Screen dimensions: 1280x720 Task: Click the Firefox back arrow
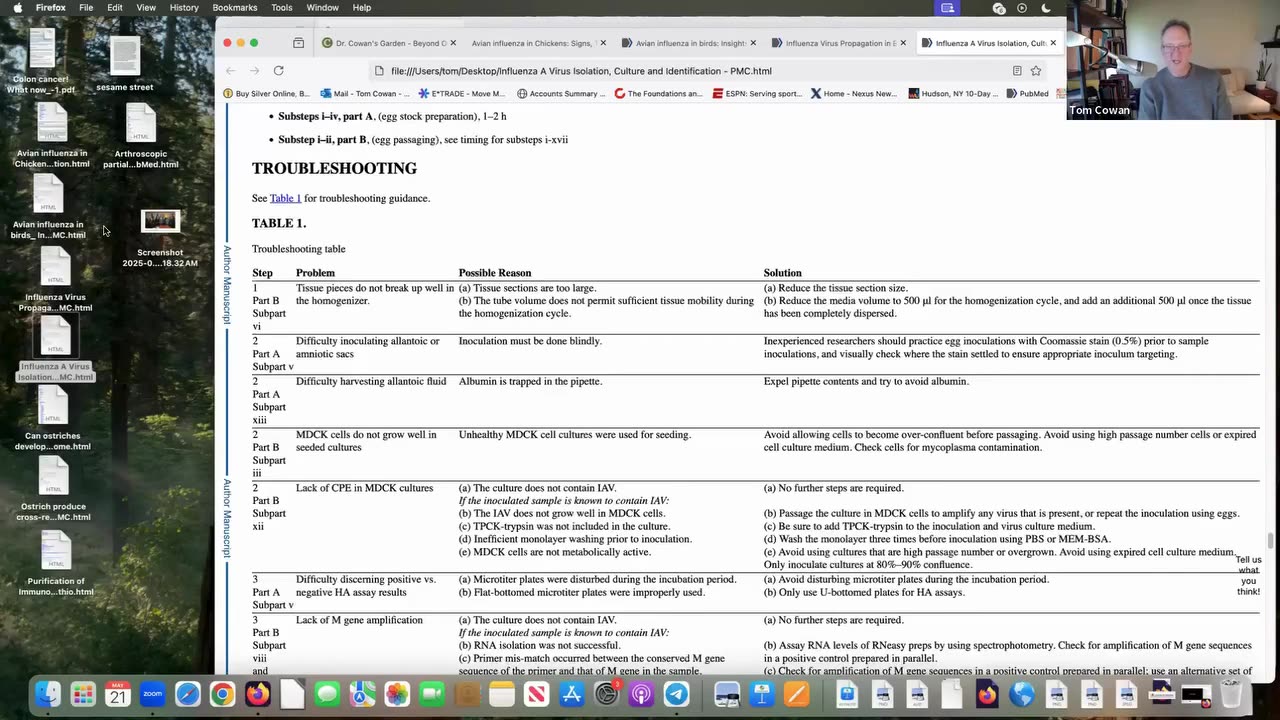pyautogui.click(x=231, y=71)
